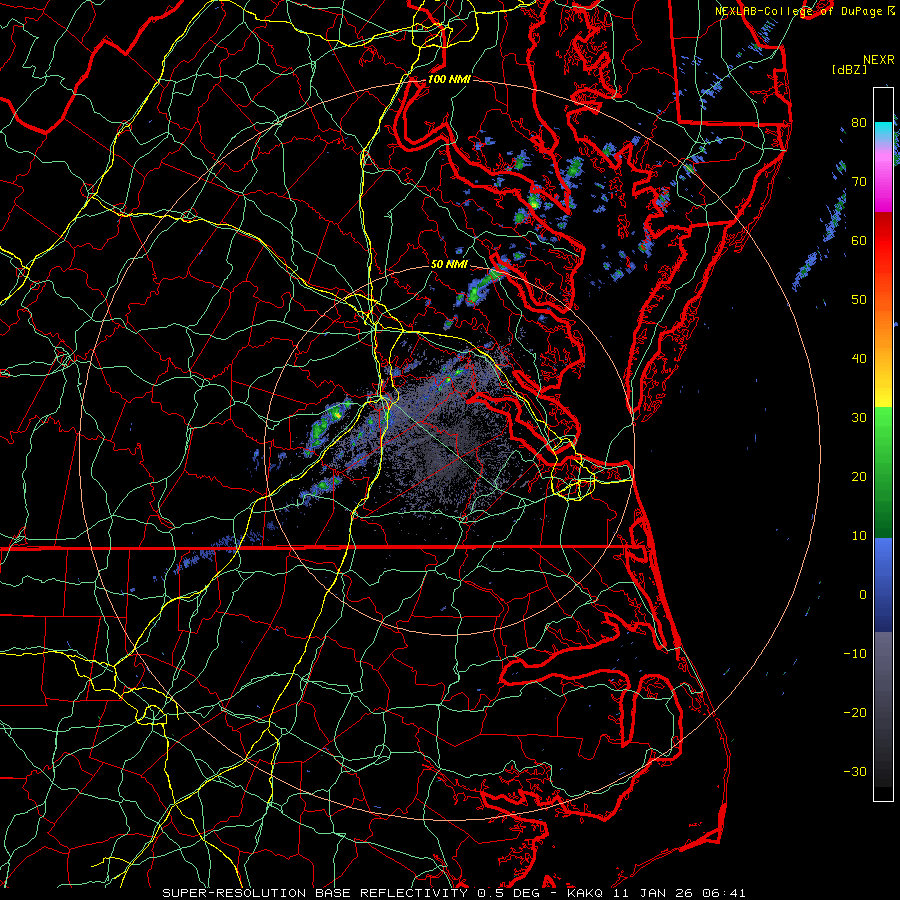Click the 'NEXR' legend title
This screenshot has height=900, width=900.
[x=878, y=60]
